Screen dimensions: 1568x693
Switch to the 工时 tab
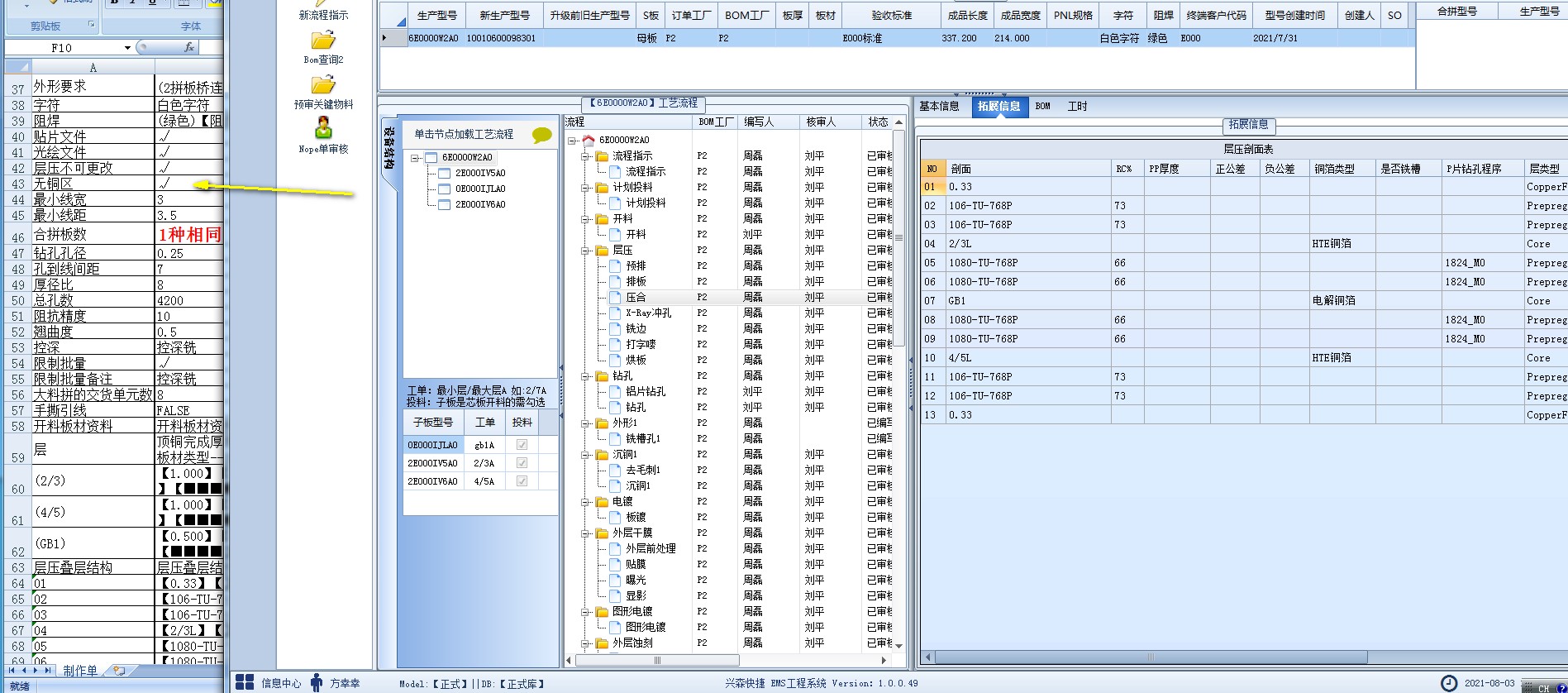[x=1077, y=106]
